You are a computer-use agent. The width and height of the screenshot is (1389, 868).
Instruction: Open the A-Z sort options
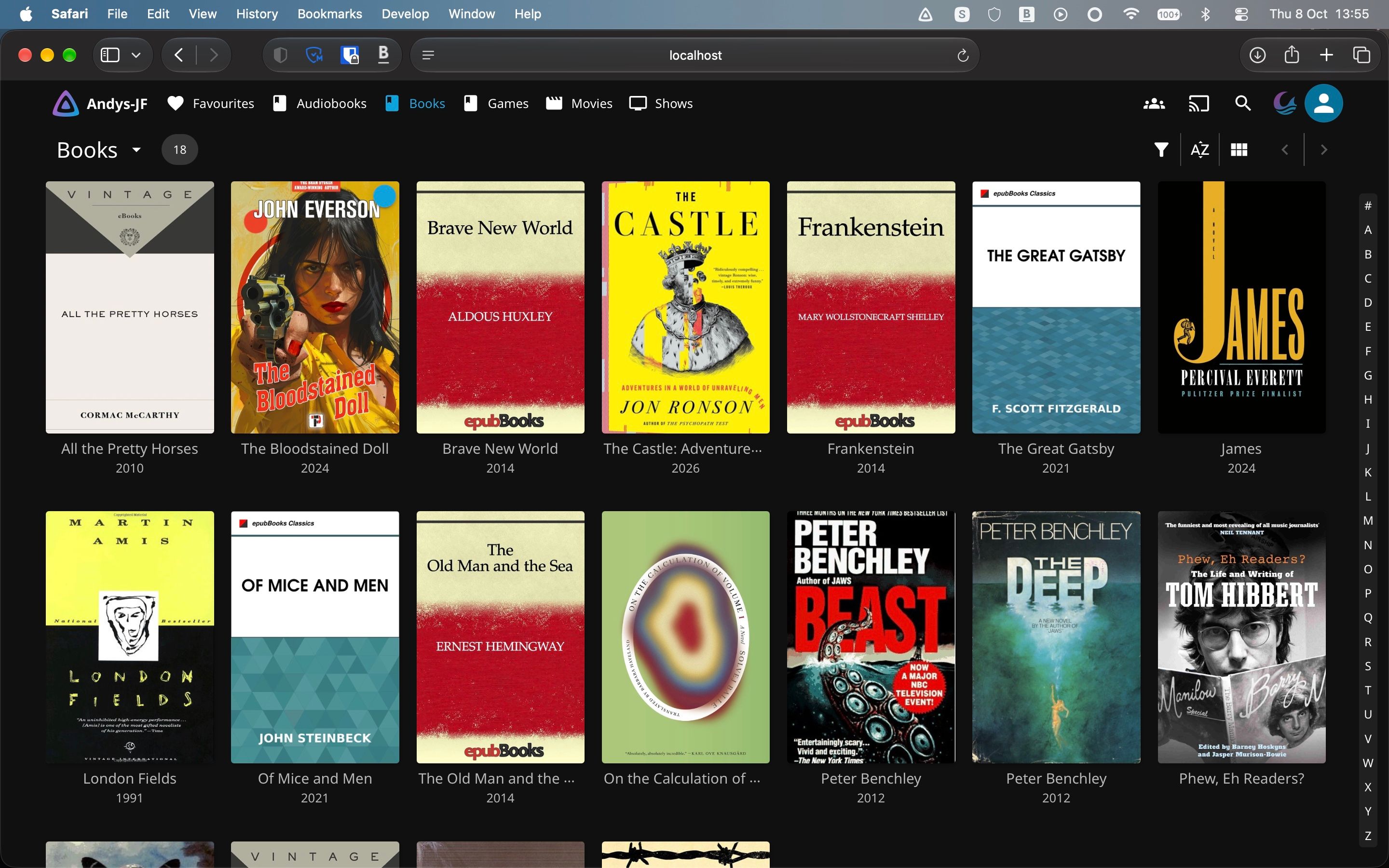pyautogui.click(x=1199, y=150)
